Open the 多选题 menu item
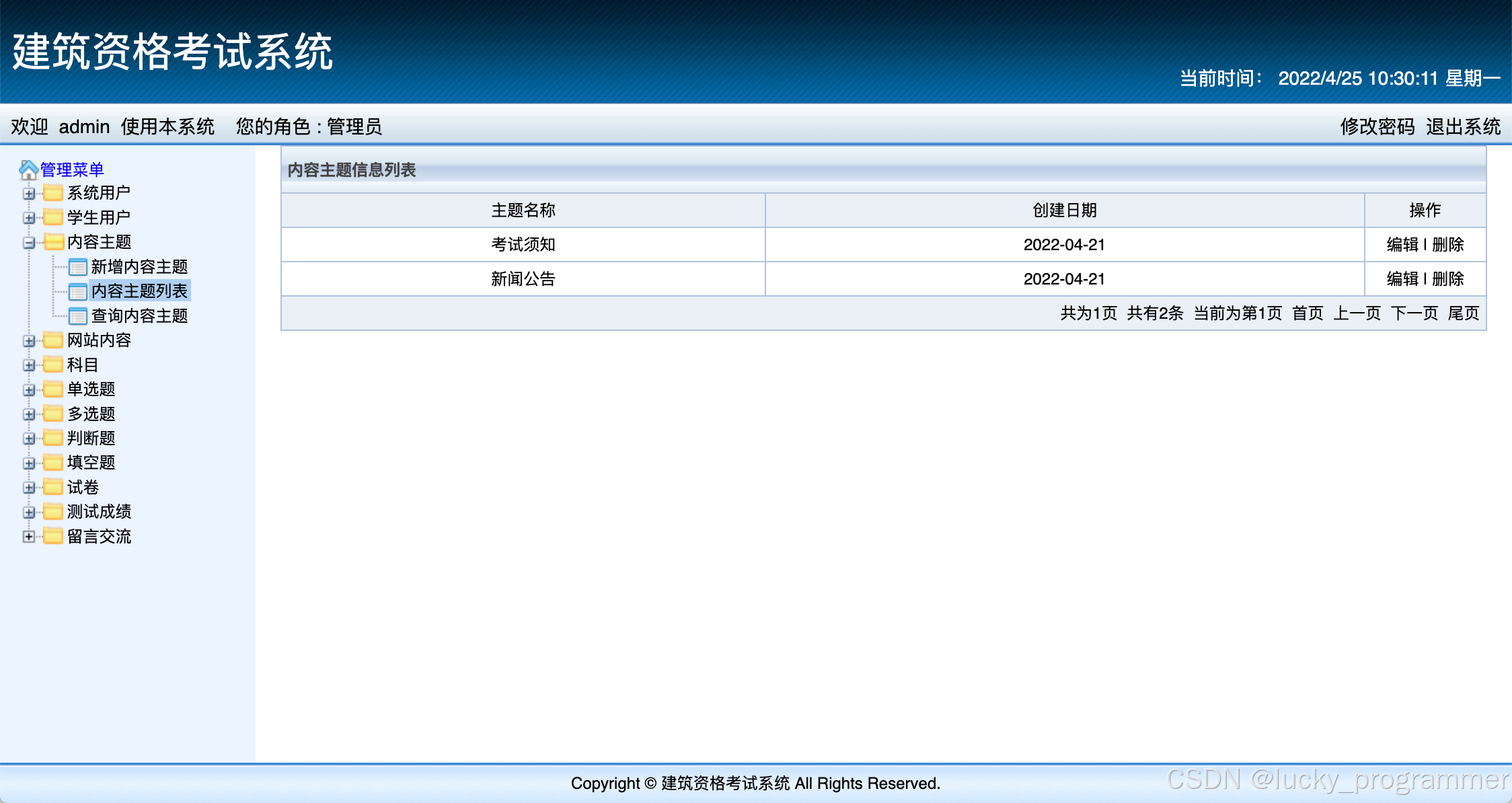Image resolution: width=1512 pixels, height=803 pixels. 91,414
